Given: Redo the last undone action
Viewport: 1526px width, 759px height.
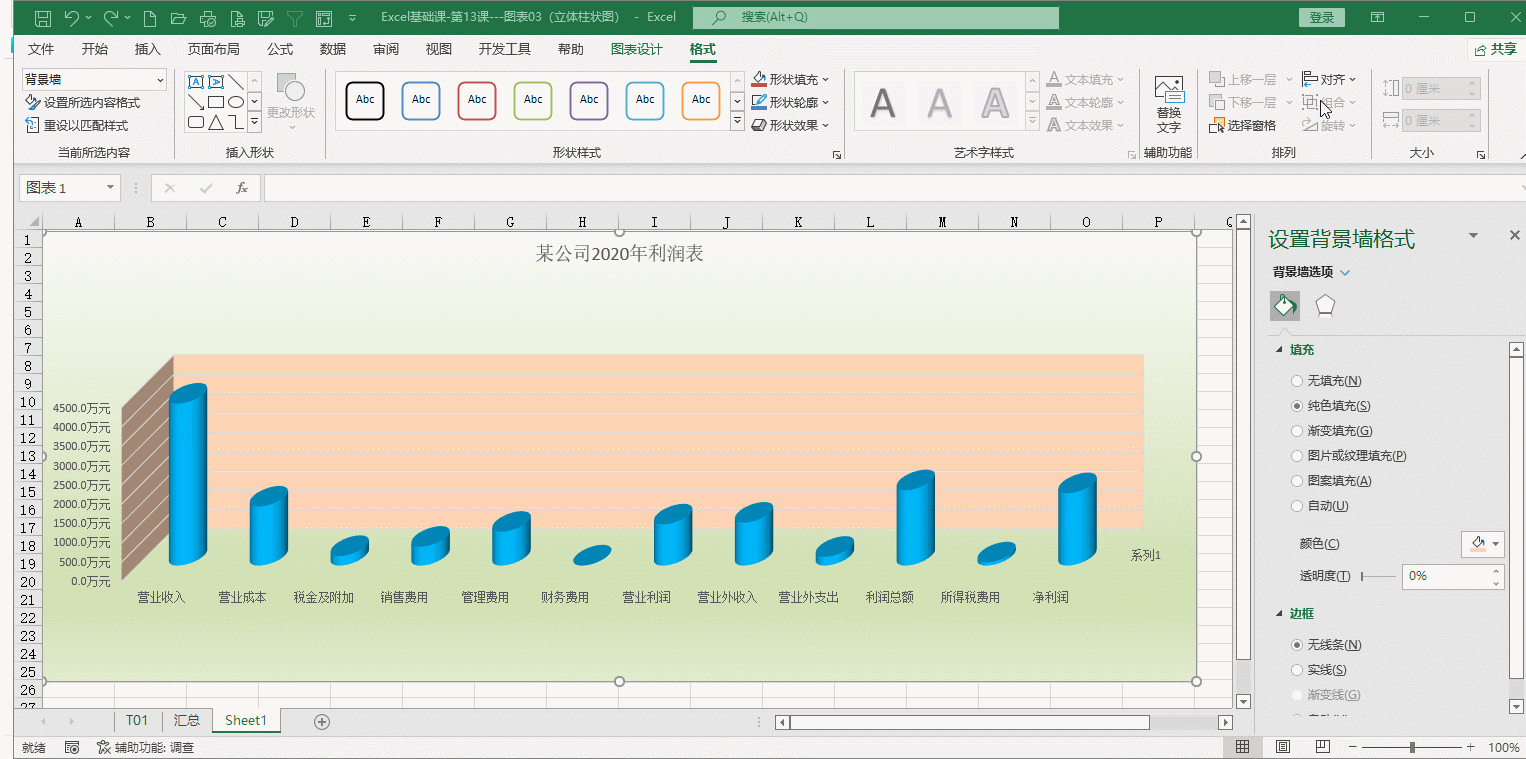Looking at the screenshot, I should pos(111,17).
